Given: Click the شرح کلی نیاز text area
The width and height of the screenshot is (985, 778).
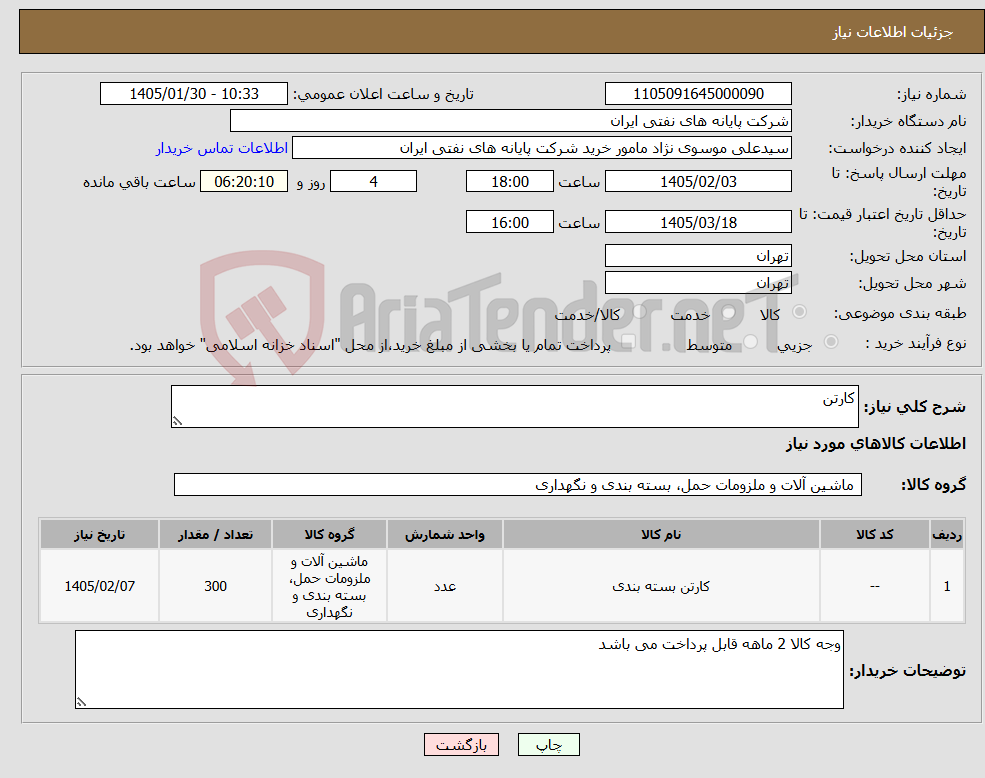Looking at the screenshot, I should tap(514, 407).
